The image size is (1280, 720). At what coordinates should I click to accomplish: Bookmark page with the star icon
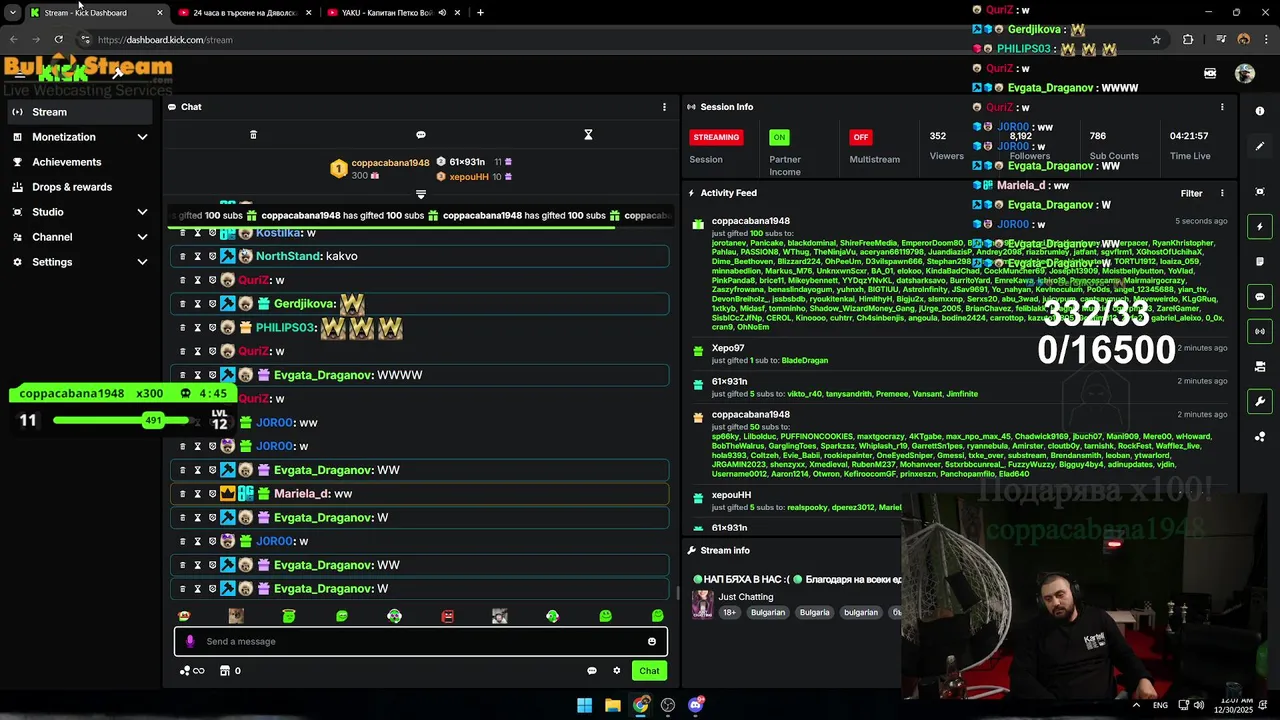(x=1156, y=40)
